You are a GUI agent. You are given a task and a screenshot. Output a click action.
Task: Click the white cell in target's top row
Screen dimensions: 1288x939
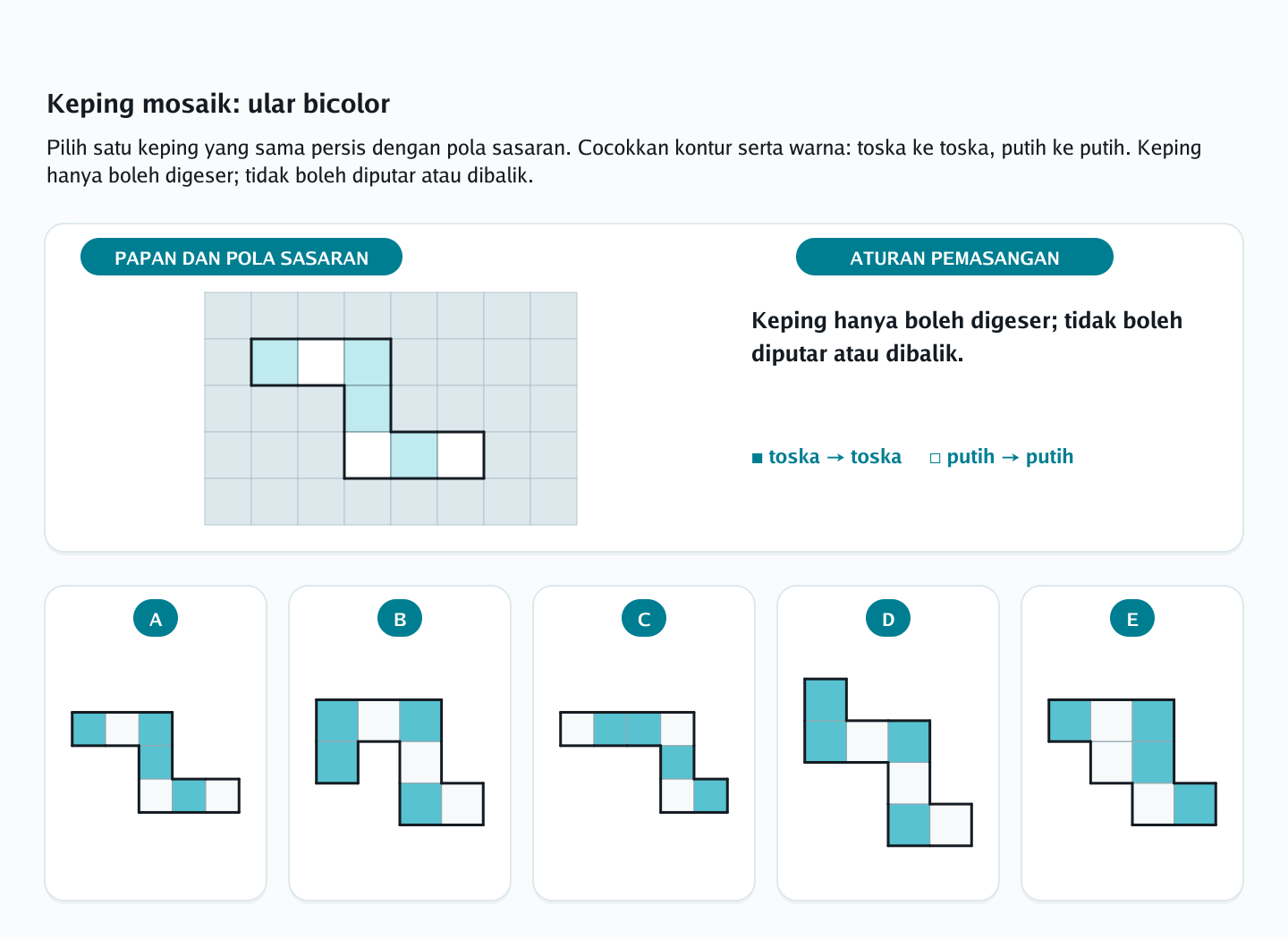pos(321,362)
